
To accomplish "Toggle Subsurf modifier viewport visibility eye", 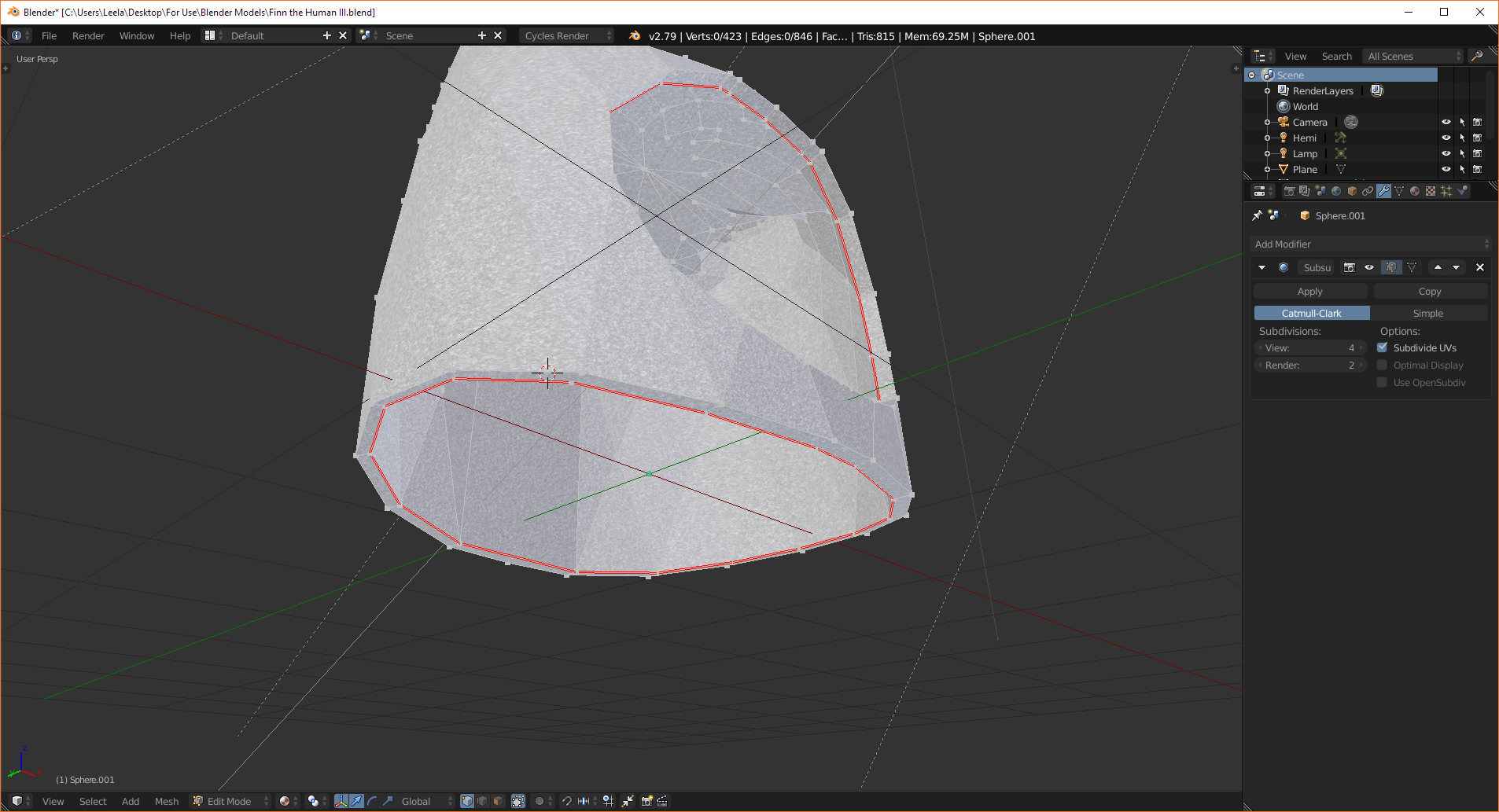I will (x=1369, y=267).
